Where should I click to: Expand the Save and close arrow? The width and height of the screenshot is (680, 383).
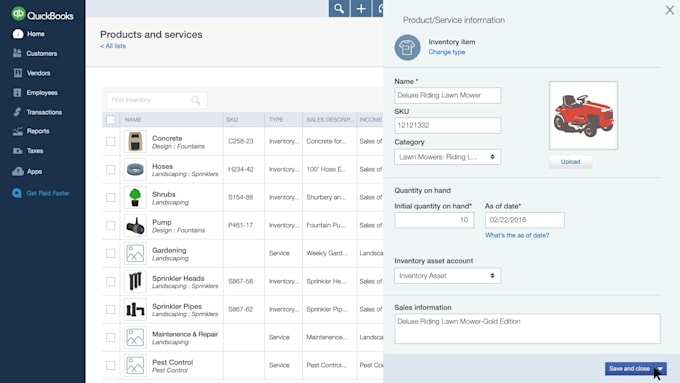tap(660, 369)
